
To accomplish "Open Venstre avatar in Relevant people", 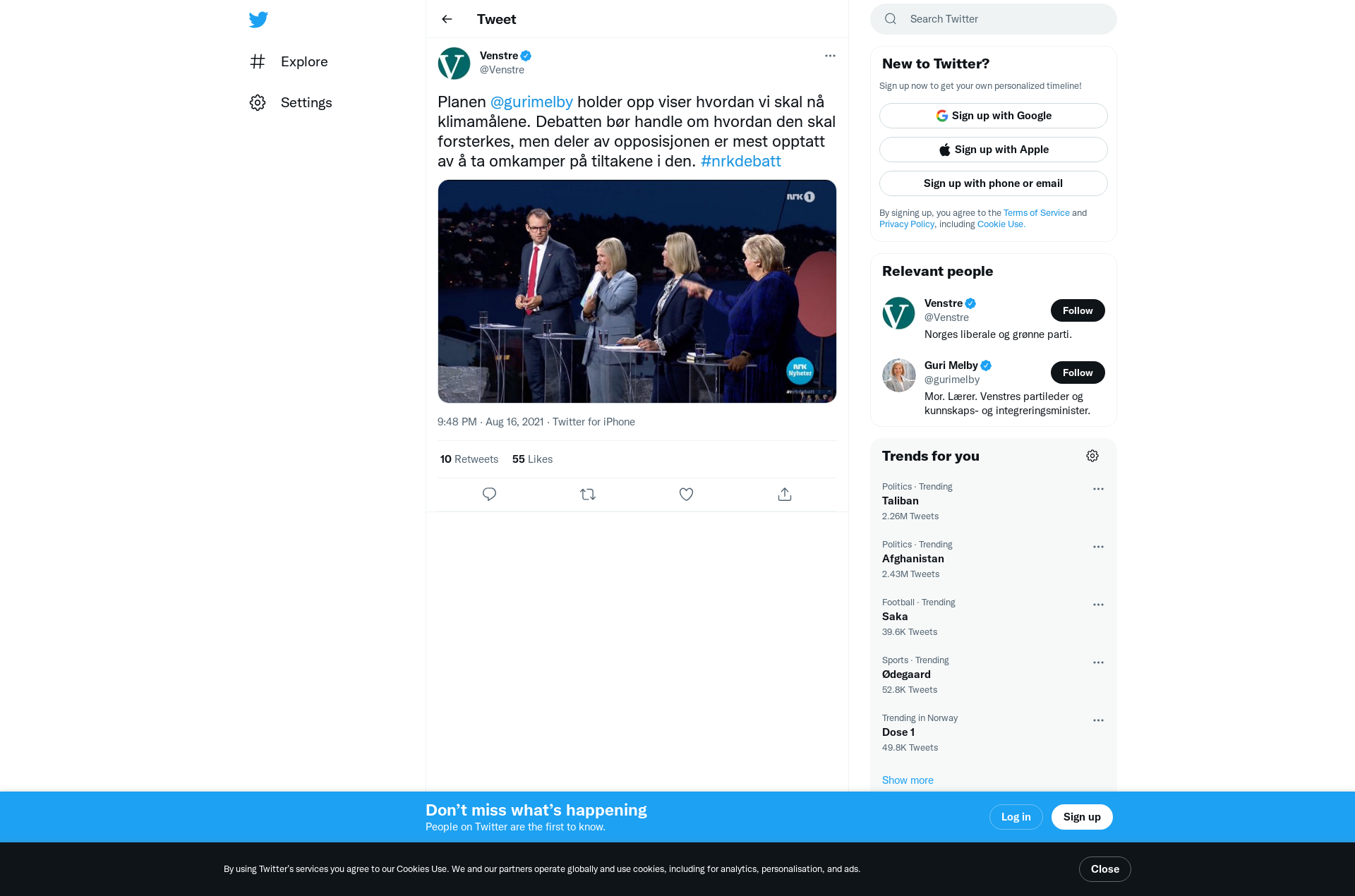I will point(898,313).
